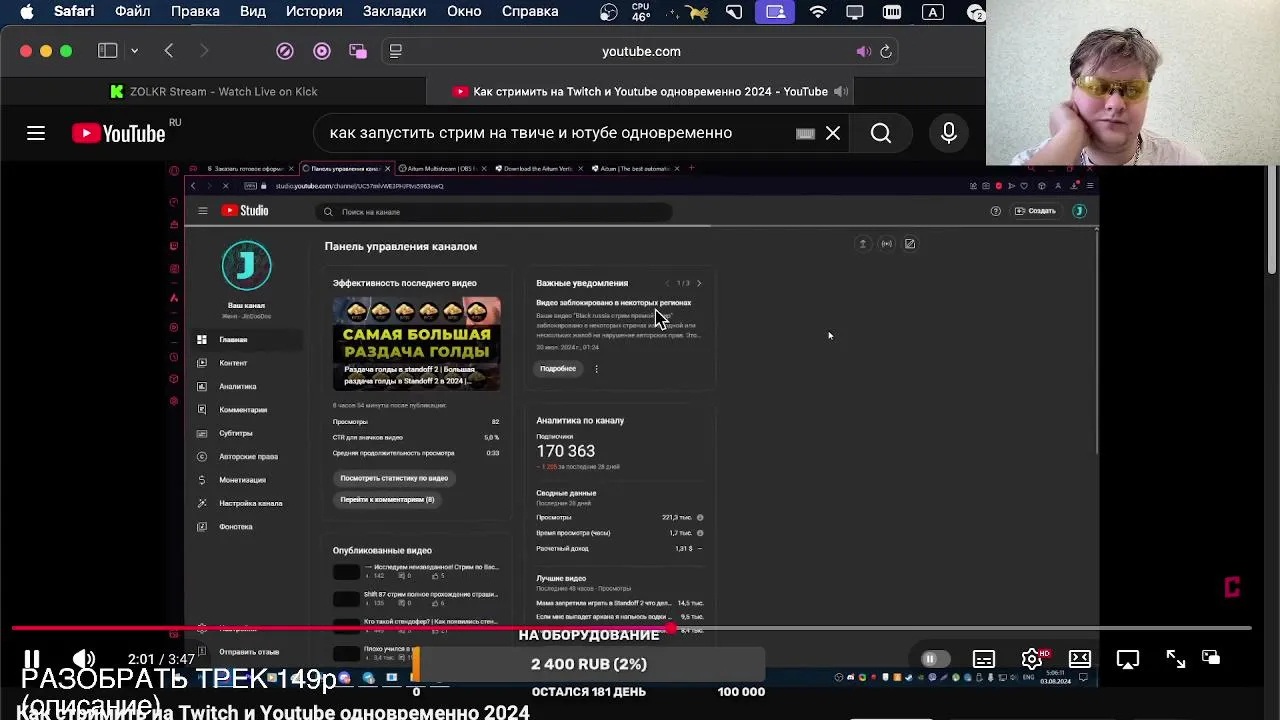Open Главная in Studio sidebar

[249, 340]
